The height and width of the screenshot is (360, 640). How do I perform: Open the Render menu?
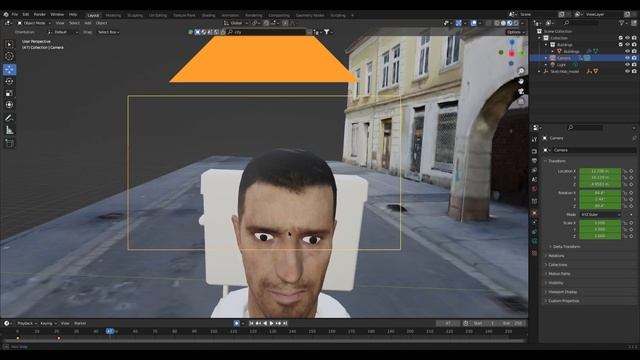tap(40, 14)
